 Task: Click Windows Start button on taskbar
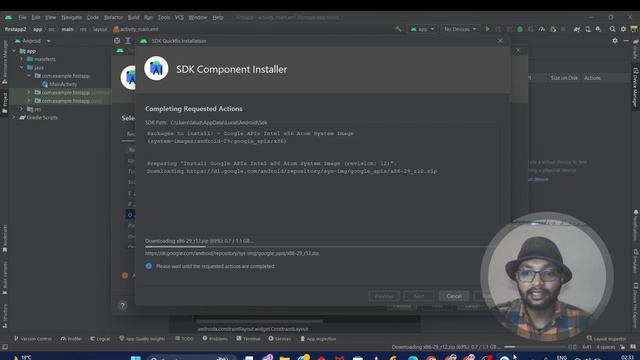(136, 358)
